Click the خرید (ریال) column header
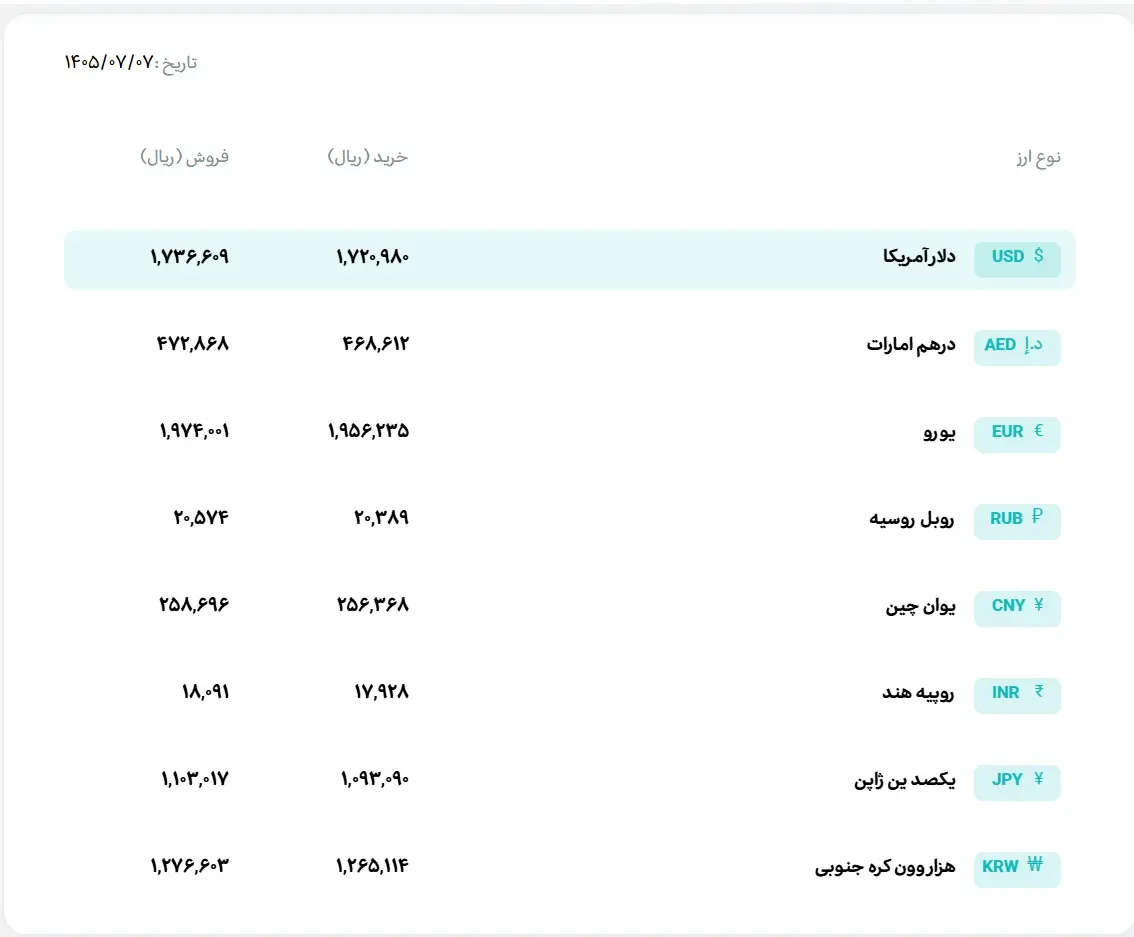 [367, 157]
